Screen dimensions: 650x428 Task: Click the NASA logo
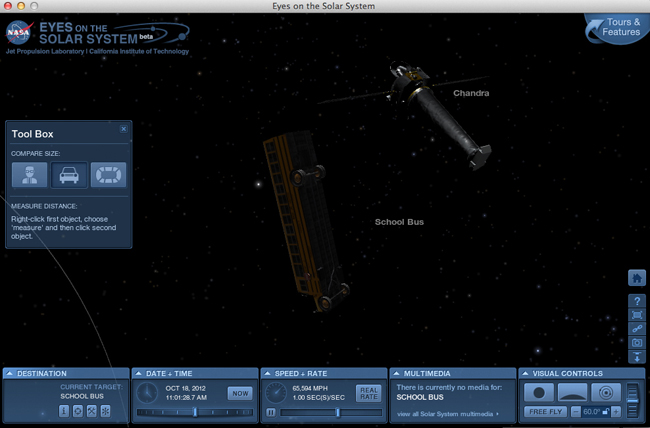pos(19,32)
